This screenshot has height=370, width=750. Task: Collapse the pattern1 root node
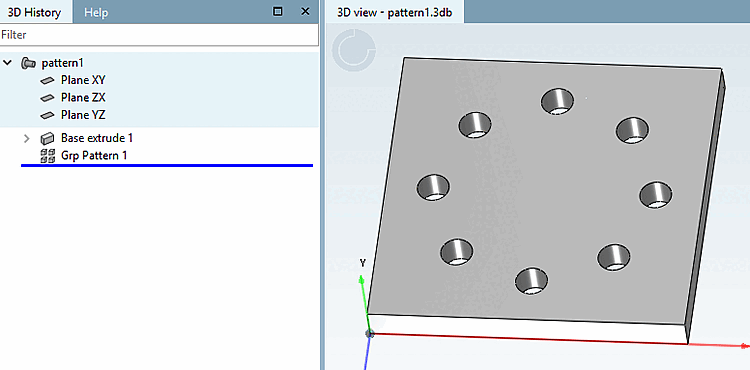pos(7,63)
